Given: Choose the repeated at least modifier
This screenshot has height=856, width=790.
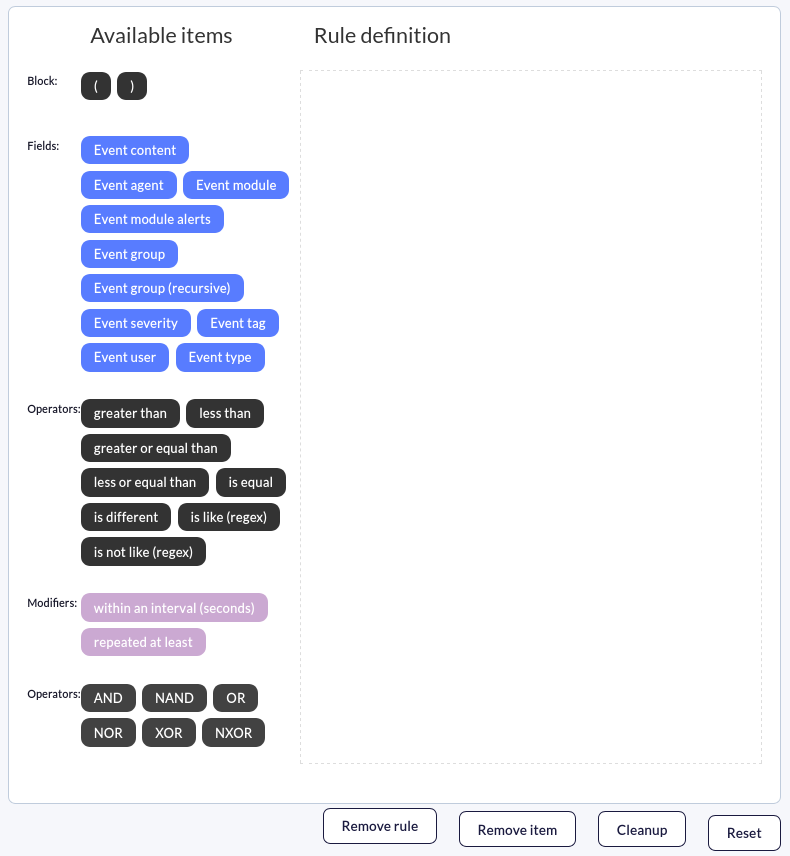Looking at the screenshot, I should point(144,642).
